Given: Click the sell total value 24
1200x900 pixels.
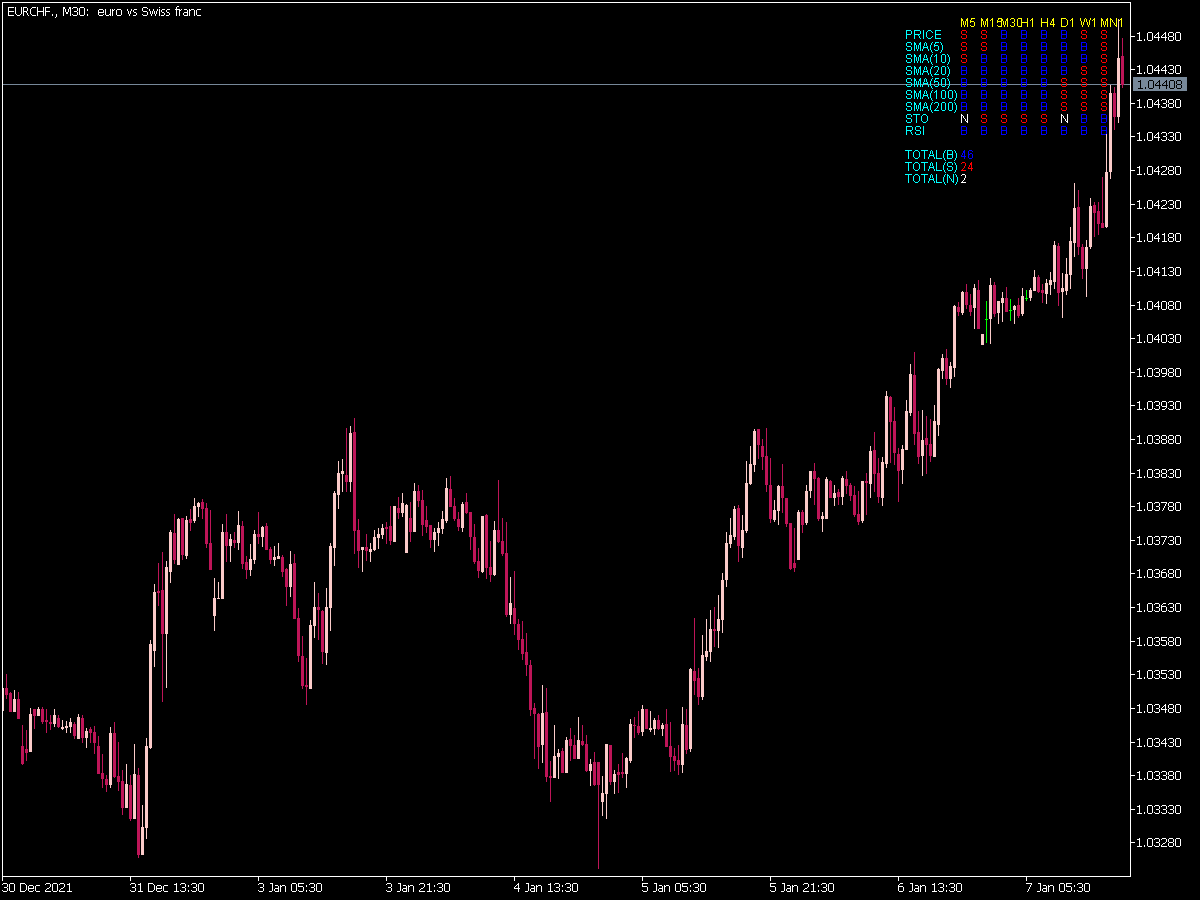Looking at the screenshot, I should pyautogui.click(x=967, y=167).
